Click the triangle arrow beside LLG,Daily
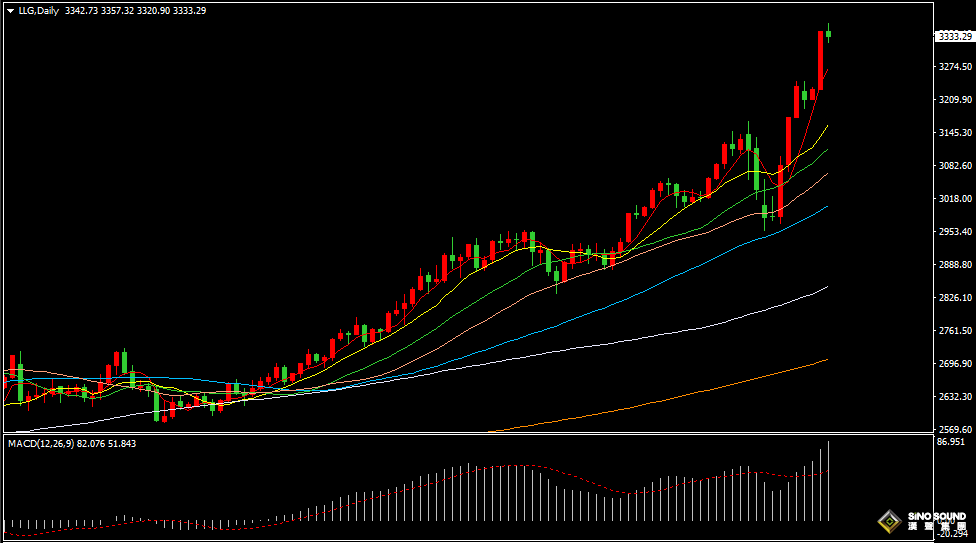The image size is (976, 543). [12, 11]
